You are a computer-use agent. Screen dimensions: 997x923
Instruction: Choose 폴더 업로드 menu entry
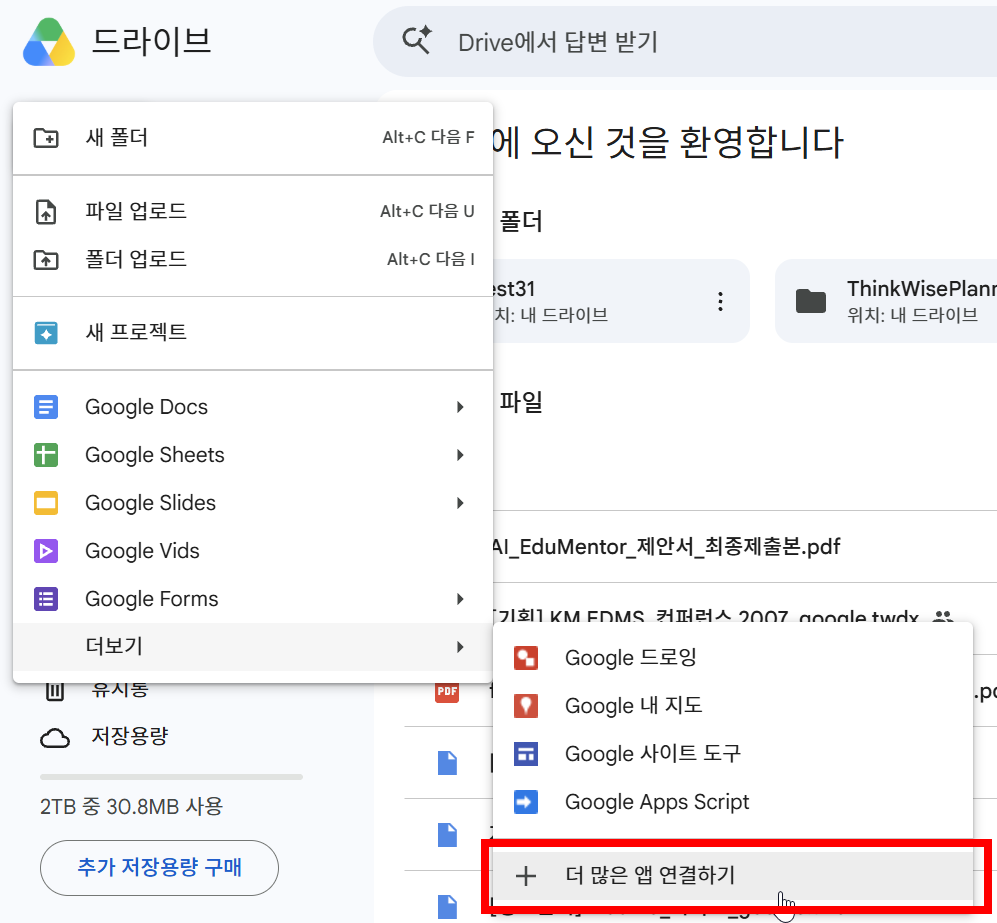tap(253, 259)
